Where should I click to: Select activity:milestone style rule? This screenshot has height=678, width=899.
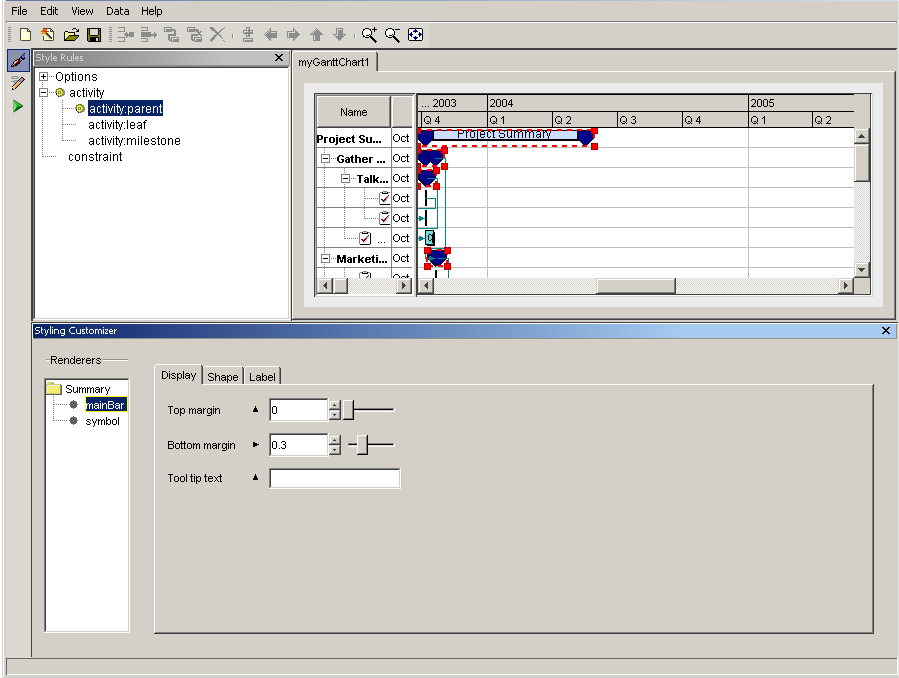(x=134, y=141)
